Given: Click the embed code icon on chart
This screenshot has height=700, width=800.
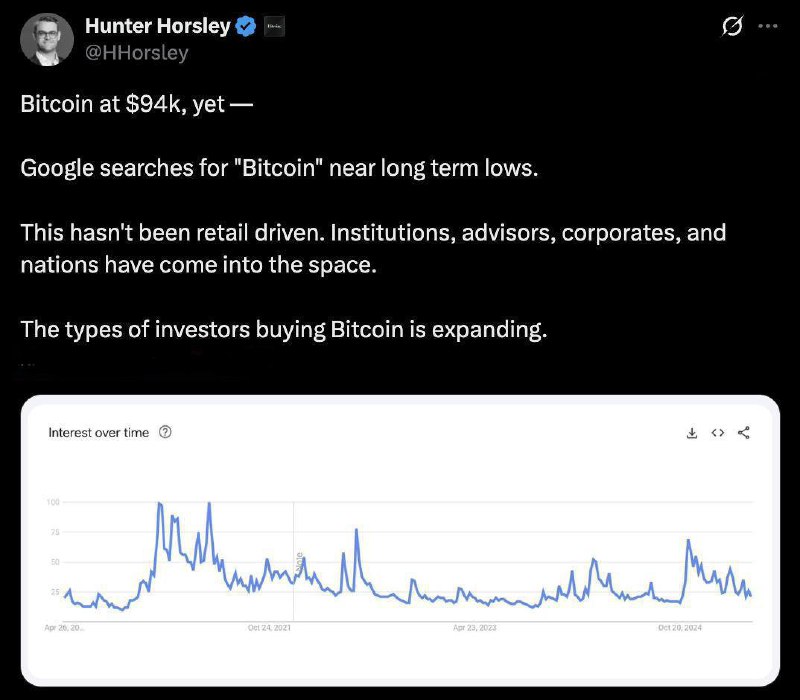Looking at the screenshot, I should pyautogui.click(x=718, y=433).
